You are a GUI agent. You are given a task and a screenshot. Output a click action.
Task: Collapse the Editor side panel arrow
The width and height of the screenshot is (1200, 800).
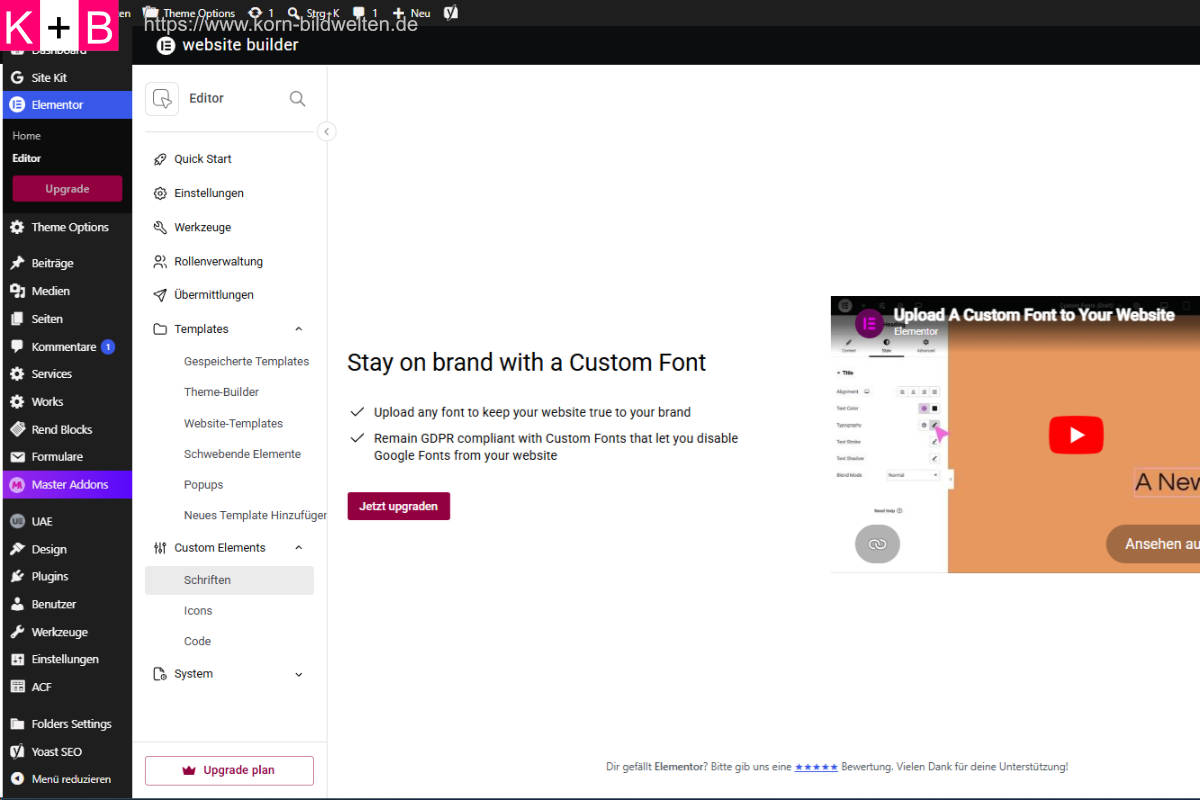tap(326, 131)
